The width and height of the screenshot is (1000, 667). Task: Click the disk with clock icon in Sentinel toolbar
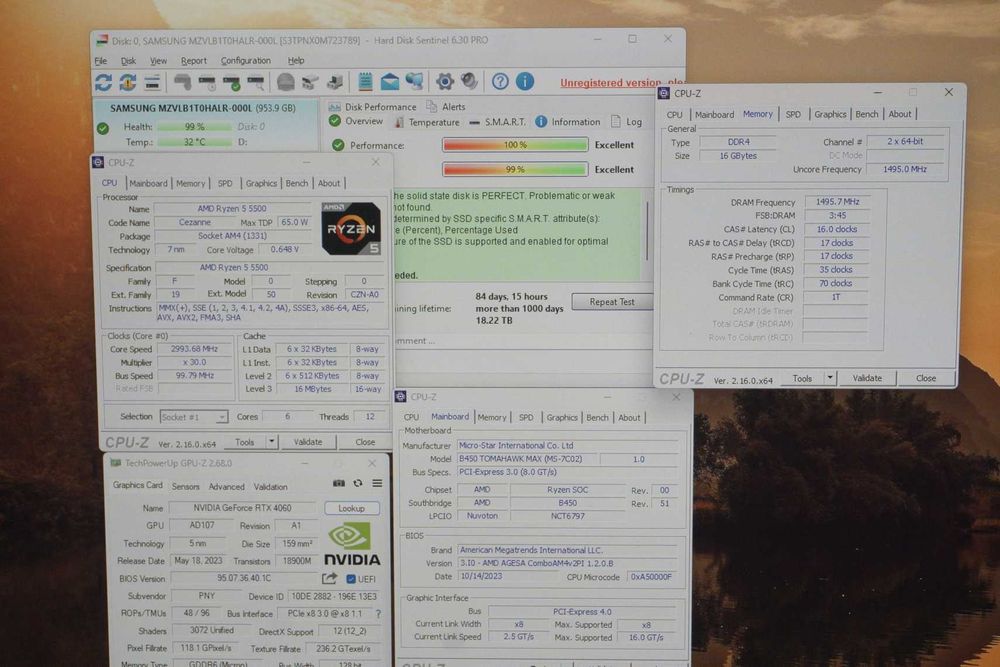(207, 82)
